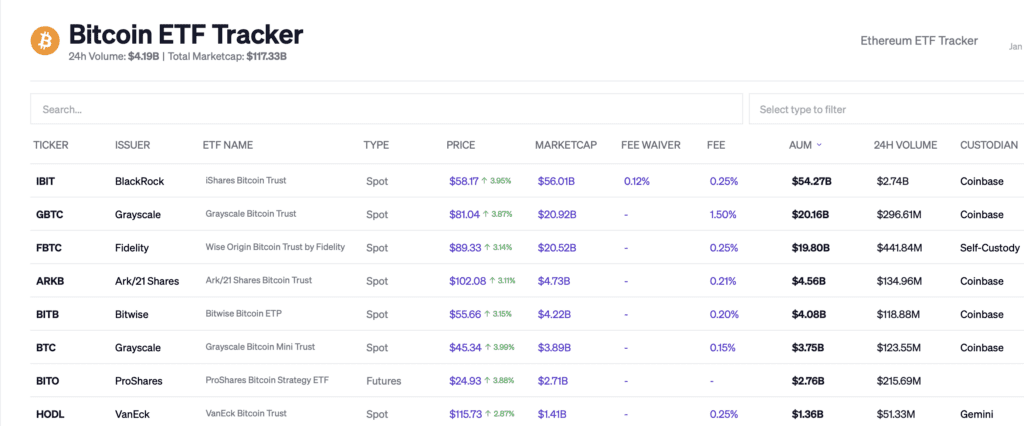Click the $81.04 price
The height and width of the screenshot is (426, 1024).
[x=464, y=215]
